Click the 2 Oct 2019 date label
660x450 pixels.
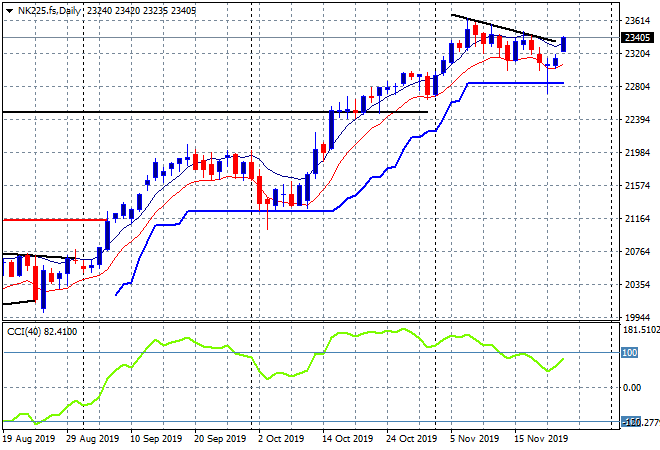[281, 439]
